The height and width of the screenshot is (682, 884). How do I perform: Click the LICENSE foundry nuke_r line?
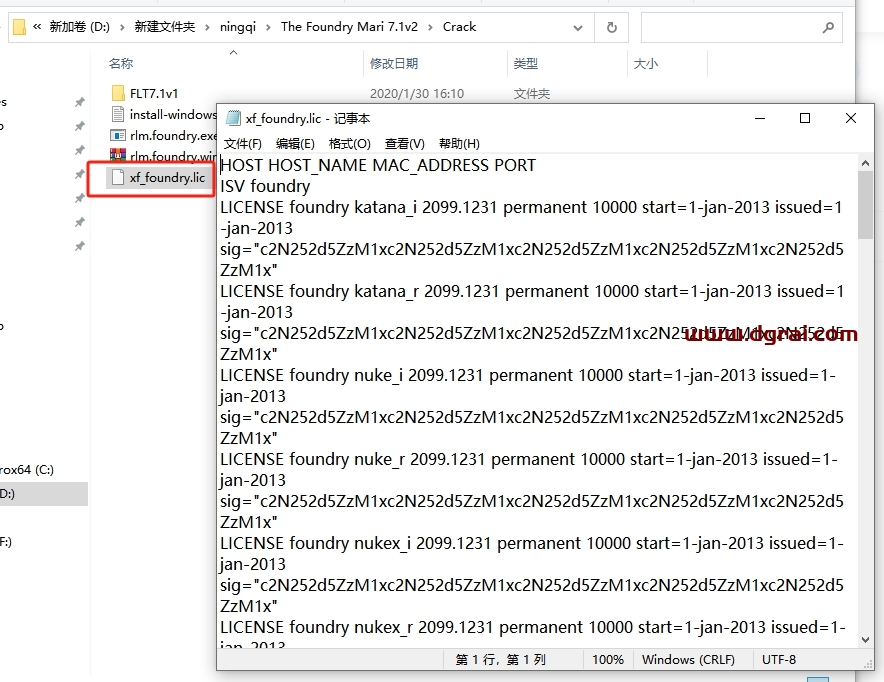(529, 459)
